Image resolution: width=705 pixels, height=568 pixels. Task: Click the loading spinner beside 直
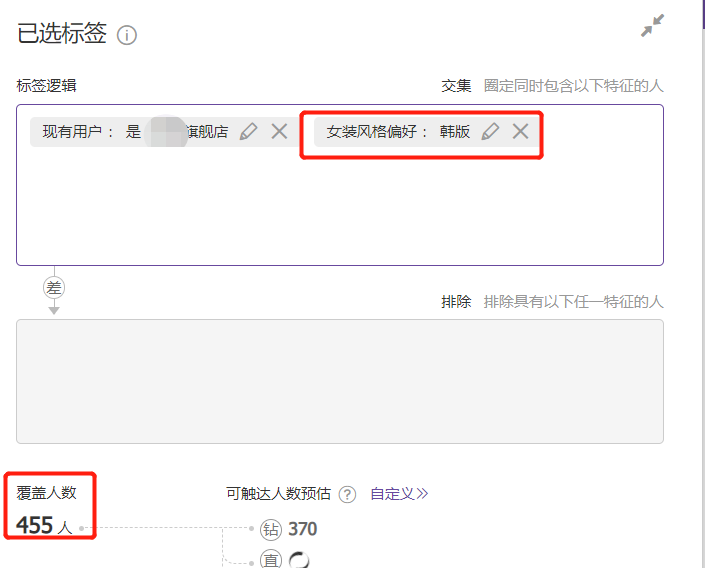[x=299, y=560]
